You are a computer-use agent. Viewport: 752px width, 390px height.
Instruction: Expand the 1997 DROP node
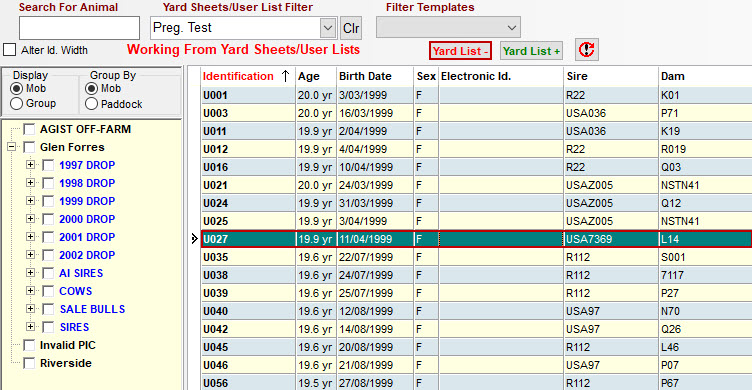30,165
